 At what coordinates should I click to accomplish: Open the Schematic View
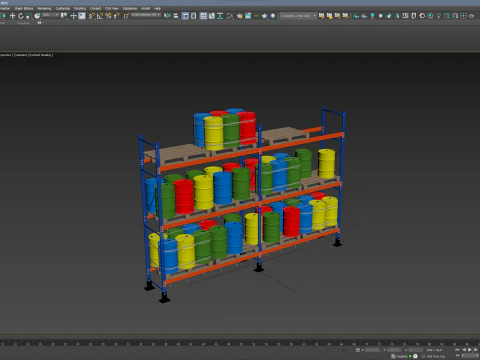tap(220, 16)
